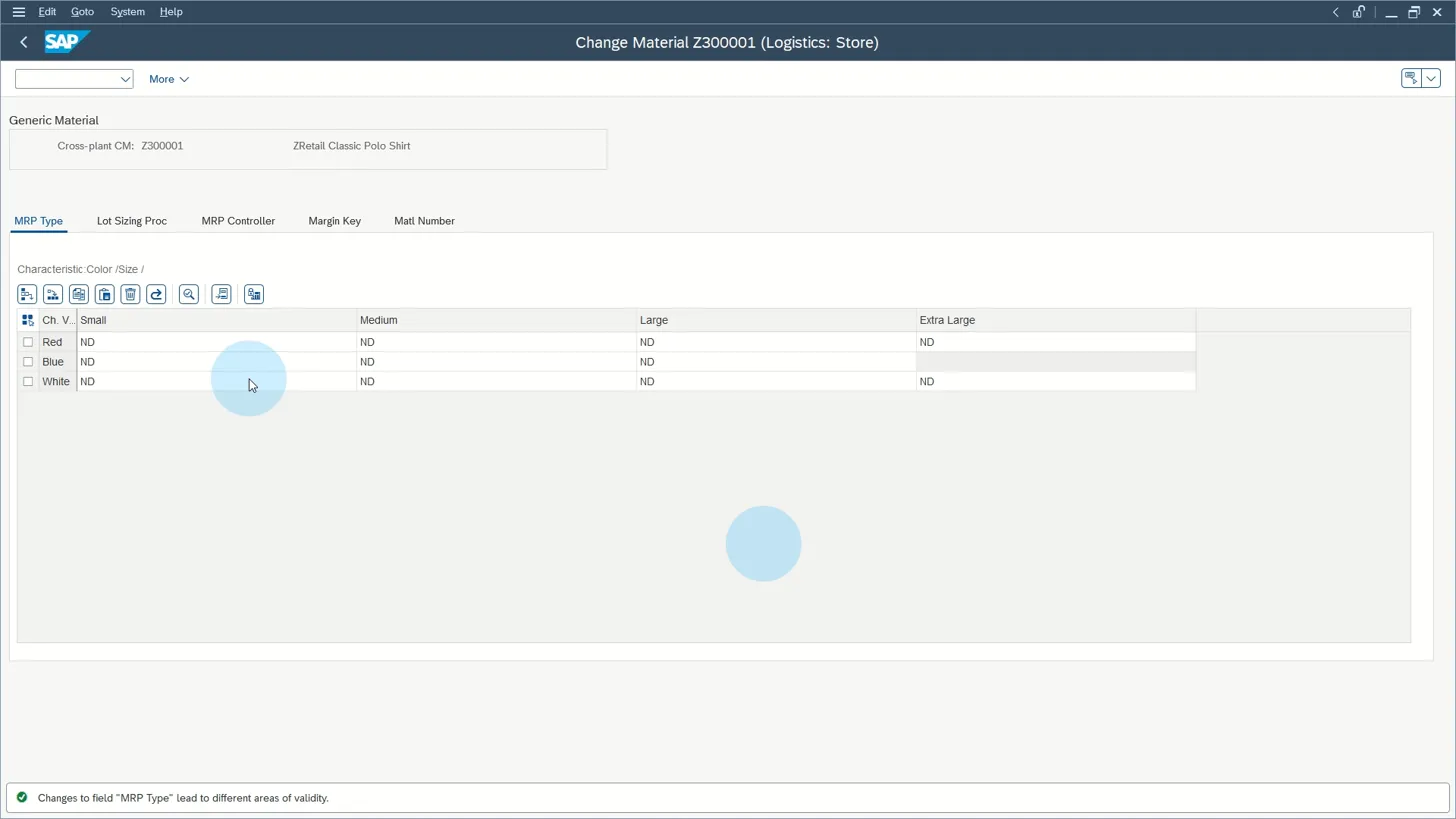The image size is (1456, 819).
Task: Click the status bar MRP Type message
Action: [x=183, y=798]
